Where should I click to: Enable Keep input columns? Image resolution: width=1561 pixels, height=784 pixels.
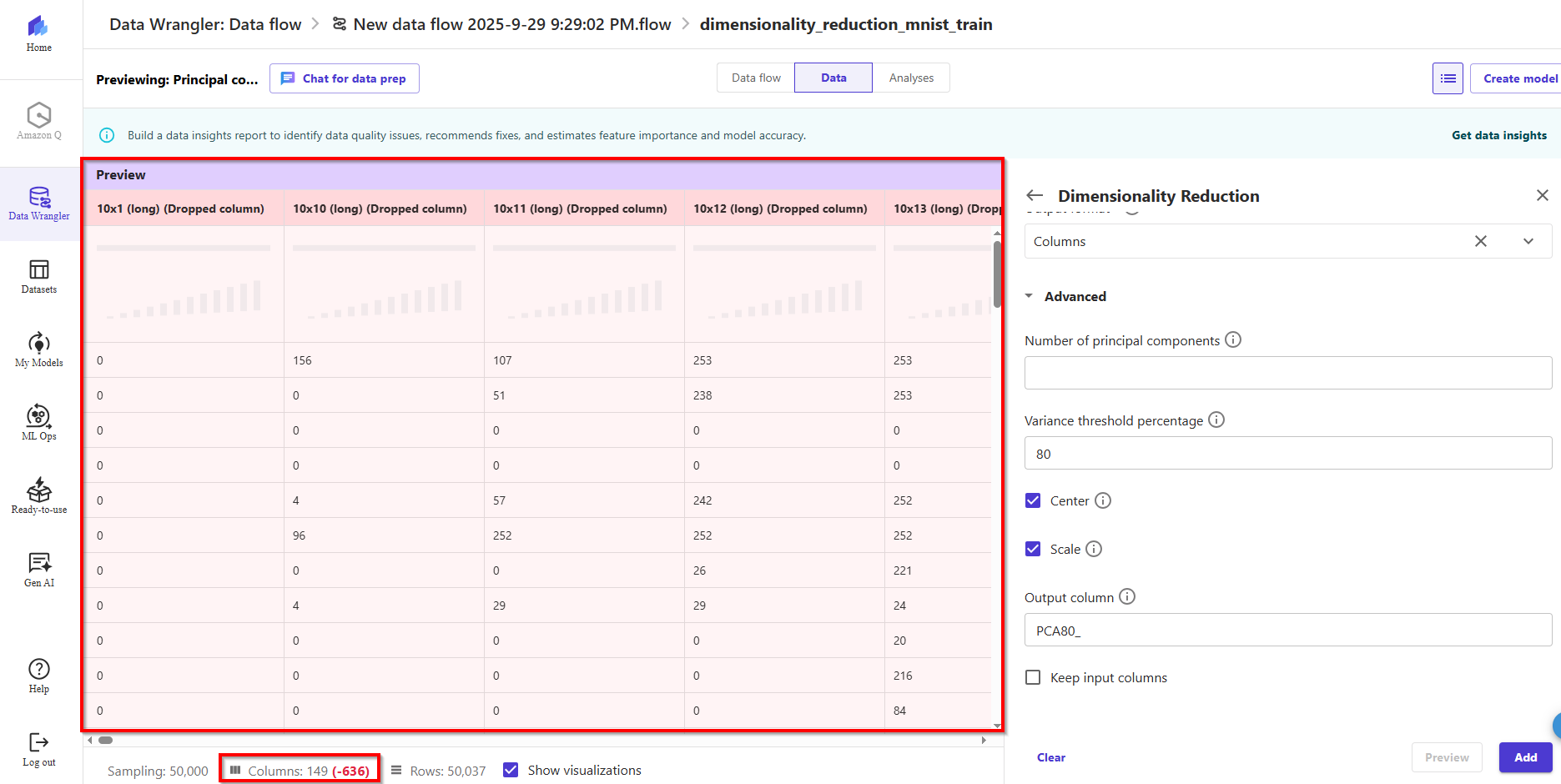[1033, 677]
